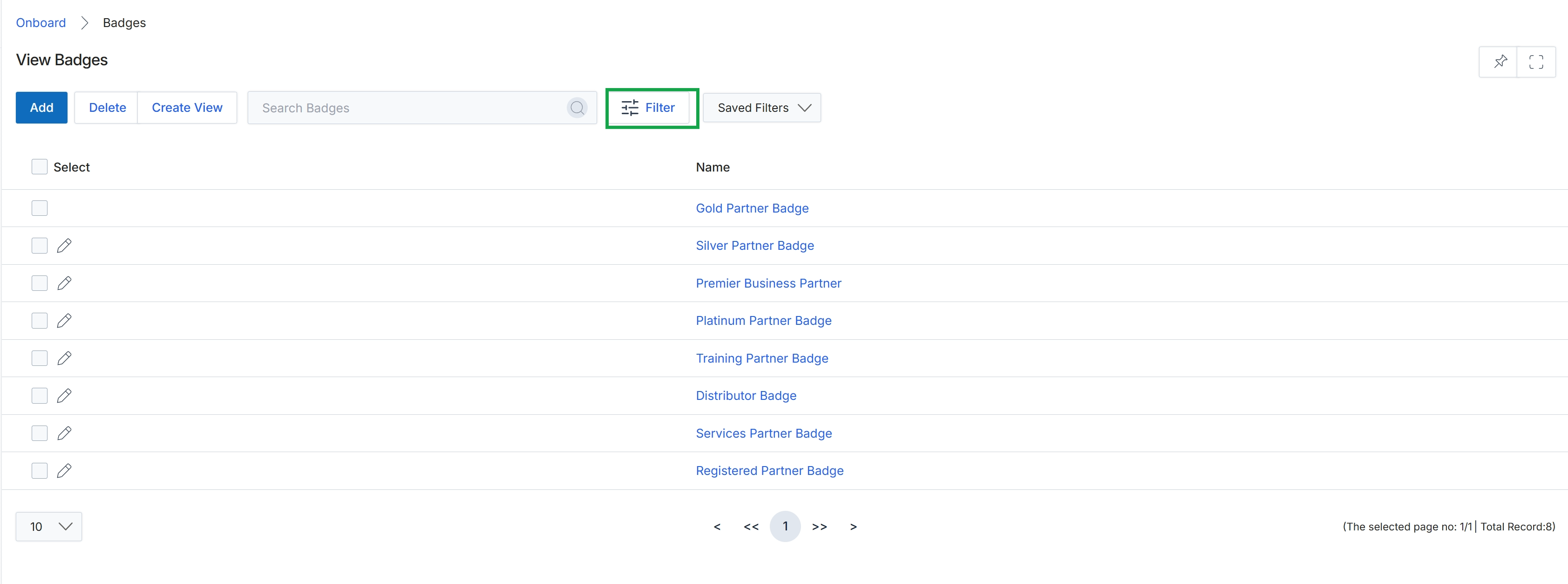Click the Name column header
Viewport: 1568px width, 584px height.
click(x=712, y=167)
